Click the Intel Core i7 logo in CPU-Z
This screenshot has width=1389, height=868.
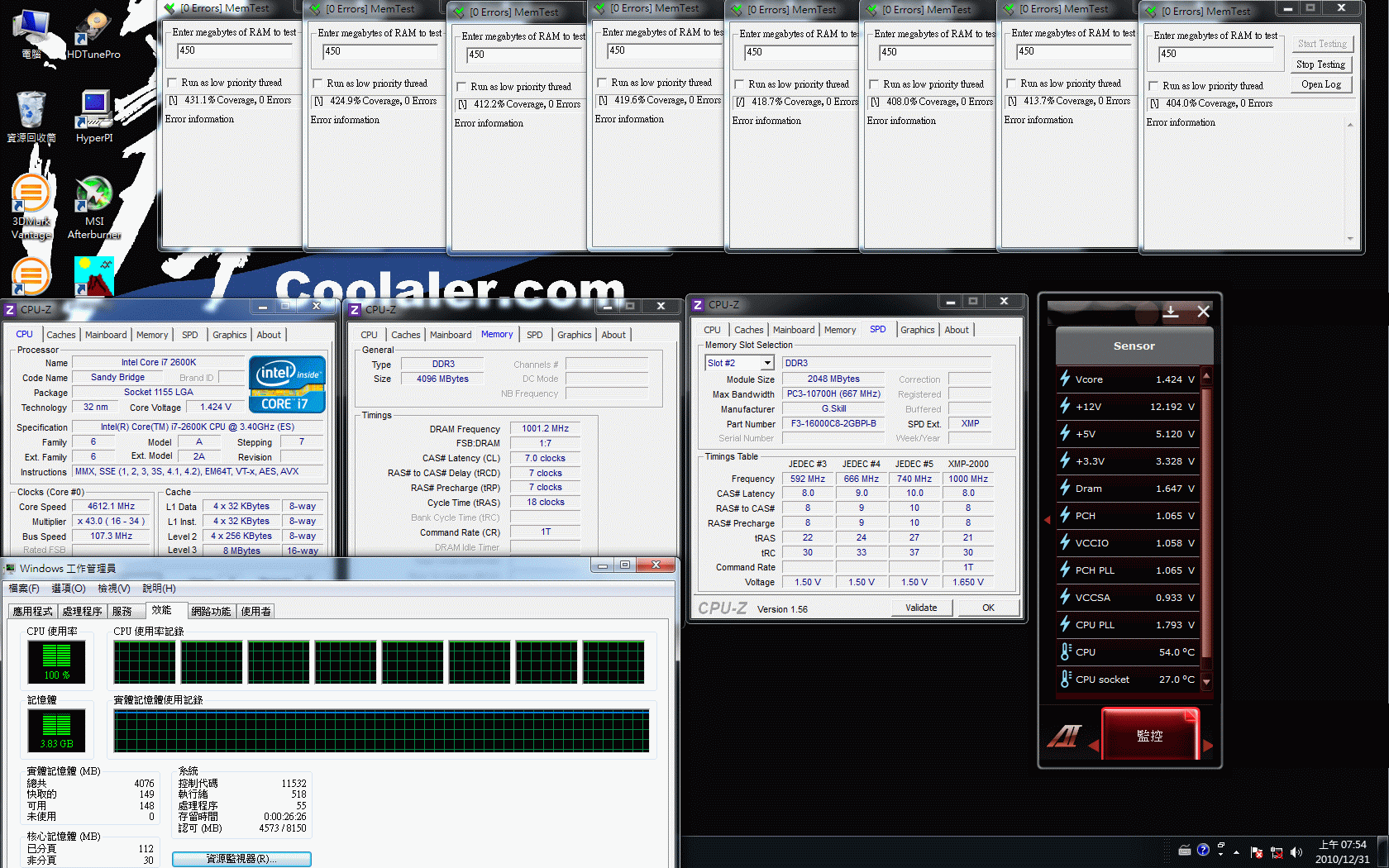(x=287, y=384)
